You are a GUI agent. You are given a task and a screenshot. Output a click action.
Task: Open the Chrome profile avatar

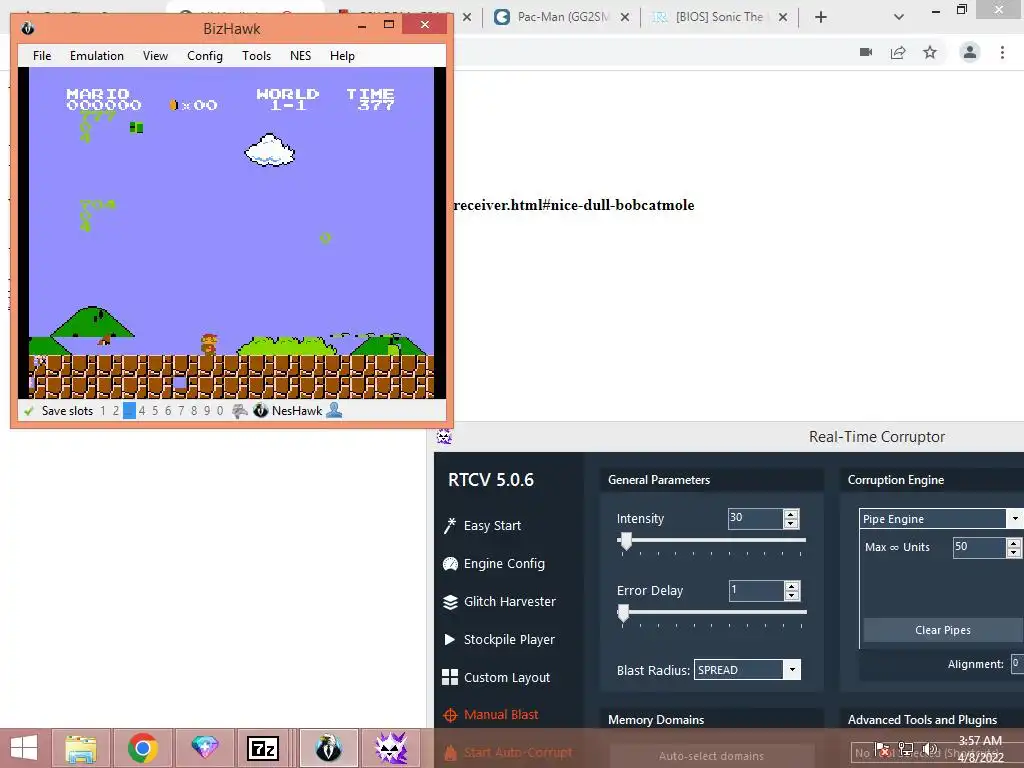pyautogui.click(x=970, y=52)
